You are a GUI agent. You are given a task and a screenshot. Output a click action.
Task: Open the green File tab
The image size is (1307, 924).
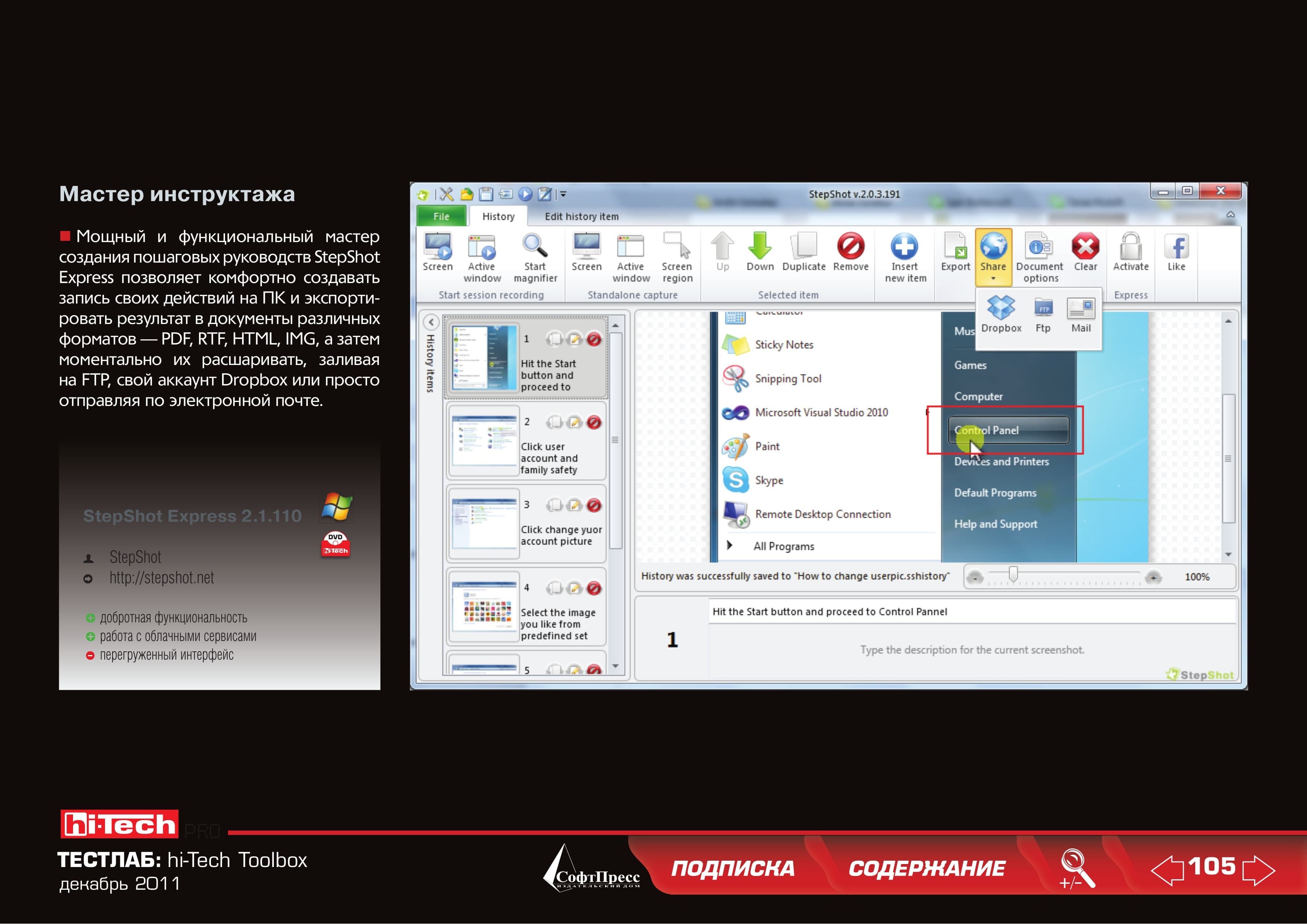(x=441, y=216)
